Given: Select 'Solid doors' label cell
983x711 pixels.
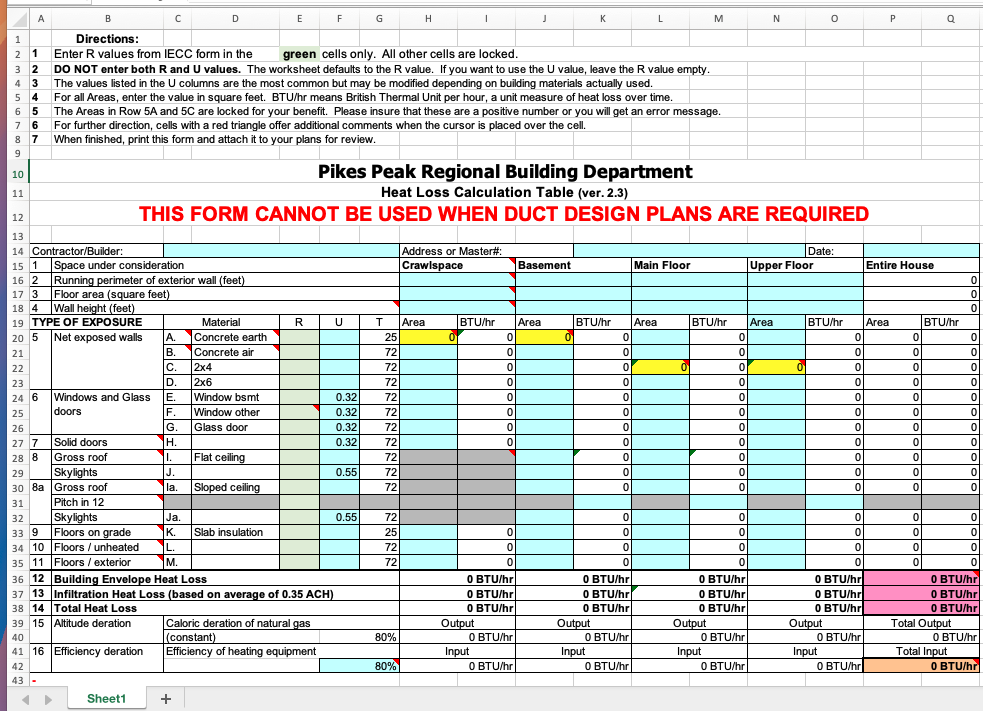Looking at the screenshot, I should [107, 442].
